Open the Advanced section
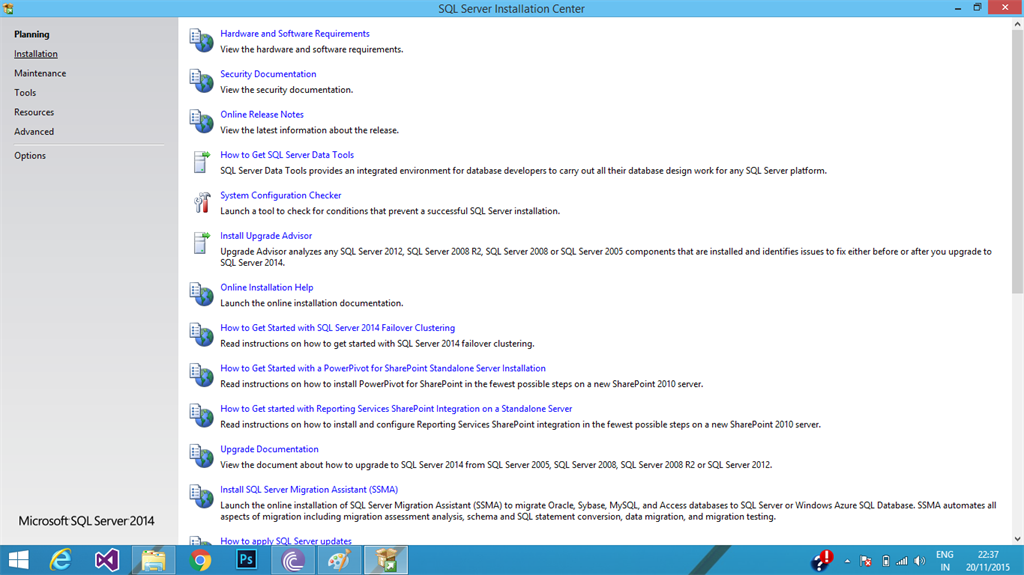The image size is (1024, 575). (34, 131)
